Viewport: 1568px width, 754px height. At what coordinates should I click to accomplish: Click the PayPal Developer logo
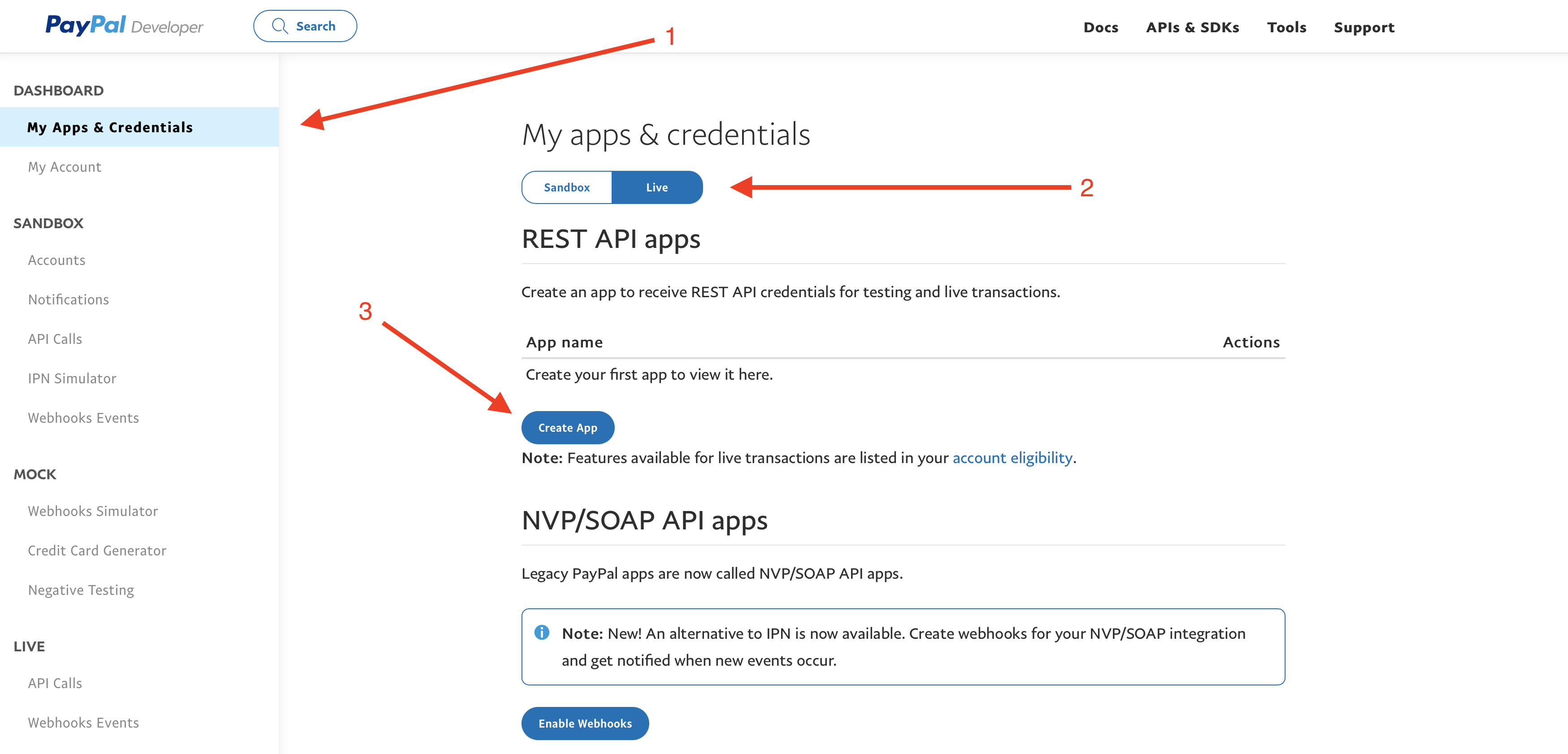(124, 26)
